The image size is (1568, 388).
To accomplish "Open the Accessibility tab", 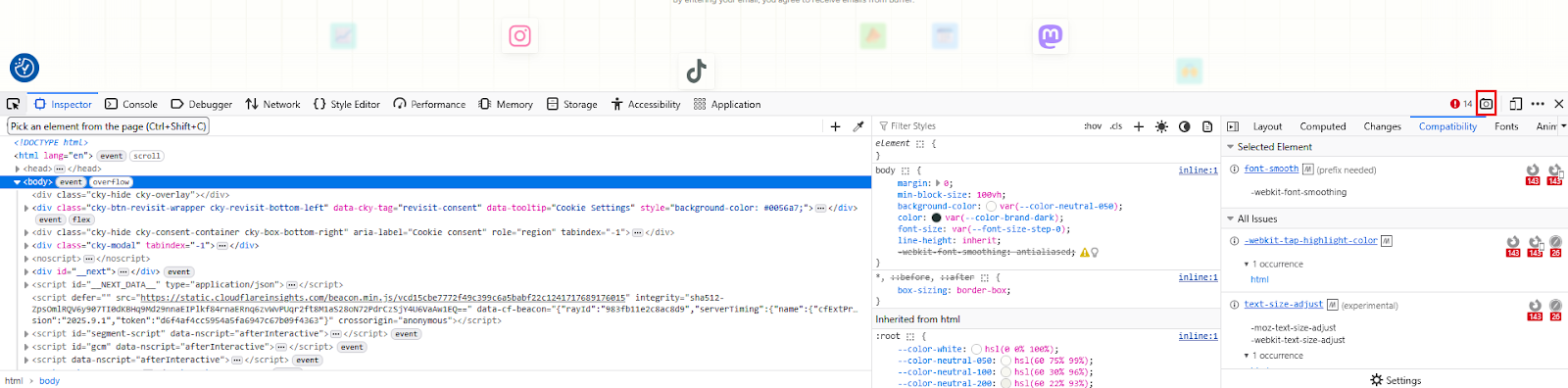I will [646, 104].
